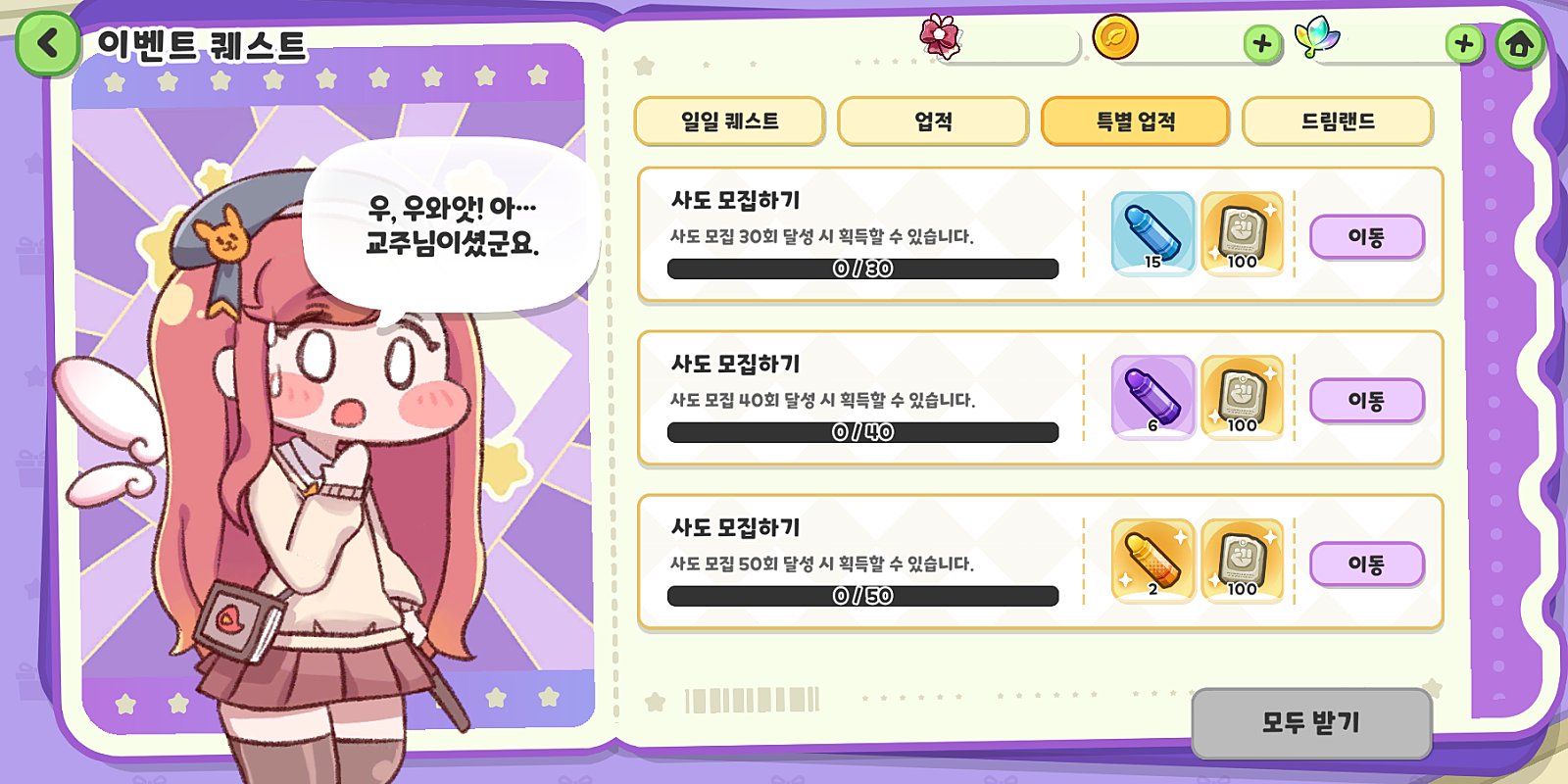Add gold coins with the plus button
Screen dimensions: 1568x784
(x=1262, y=43)
